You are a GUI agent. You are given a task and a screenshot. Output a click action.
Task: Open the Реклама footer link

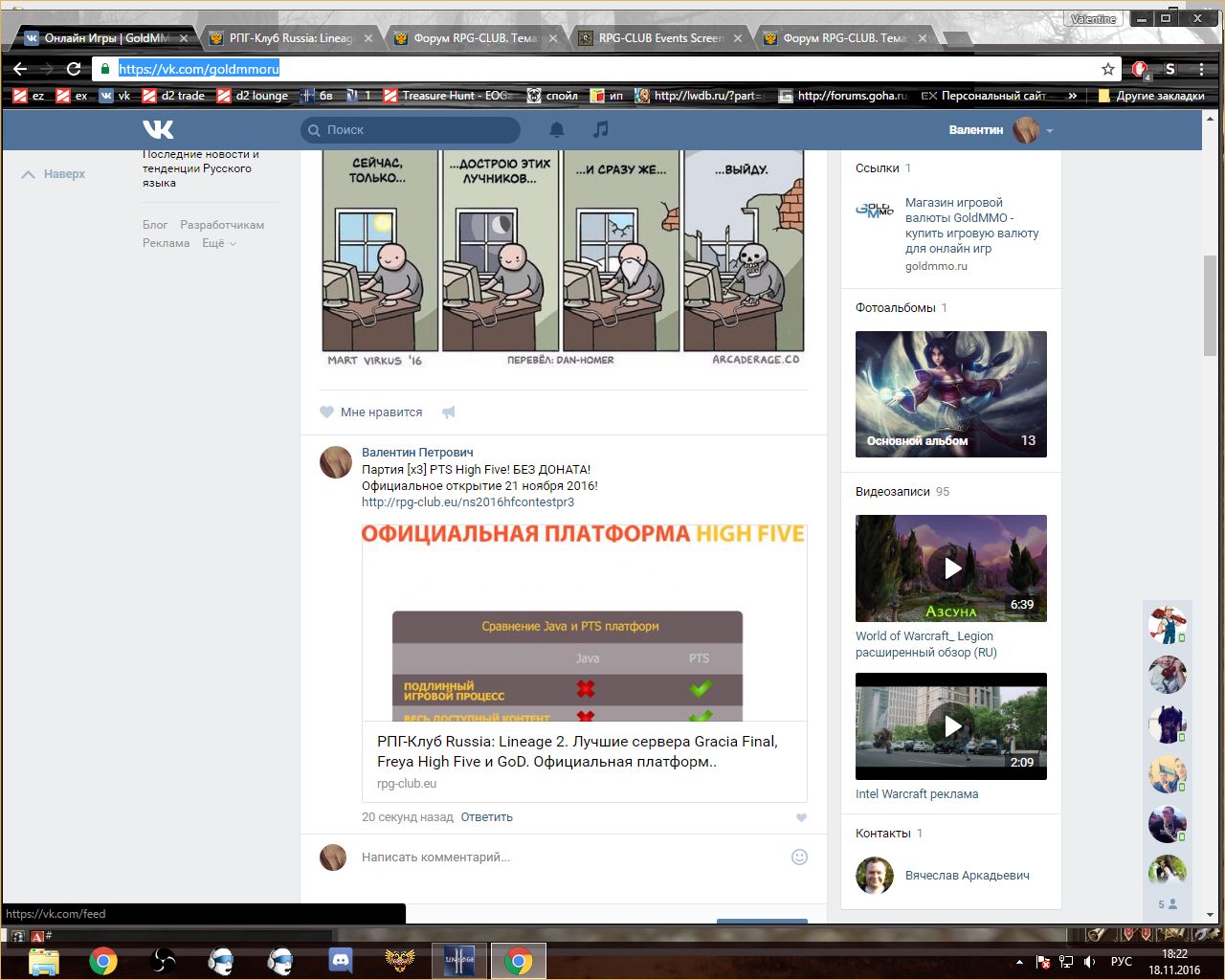[x=166, y=243]
